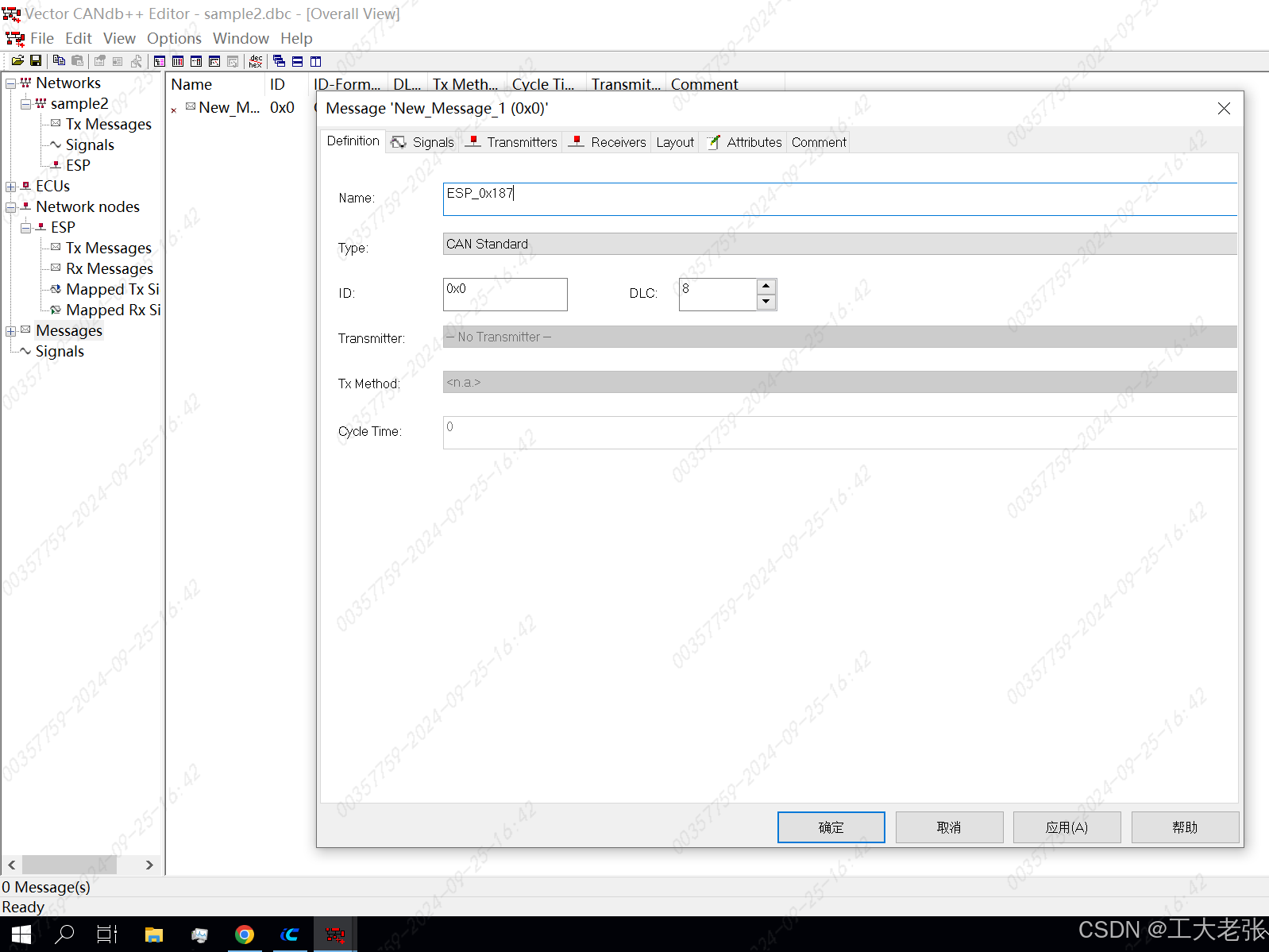Viewport: 1269px width, 952px height.
Task: Open the Options menu
Action: pos(174,38)
